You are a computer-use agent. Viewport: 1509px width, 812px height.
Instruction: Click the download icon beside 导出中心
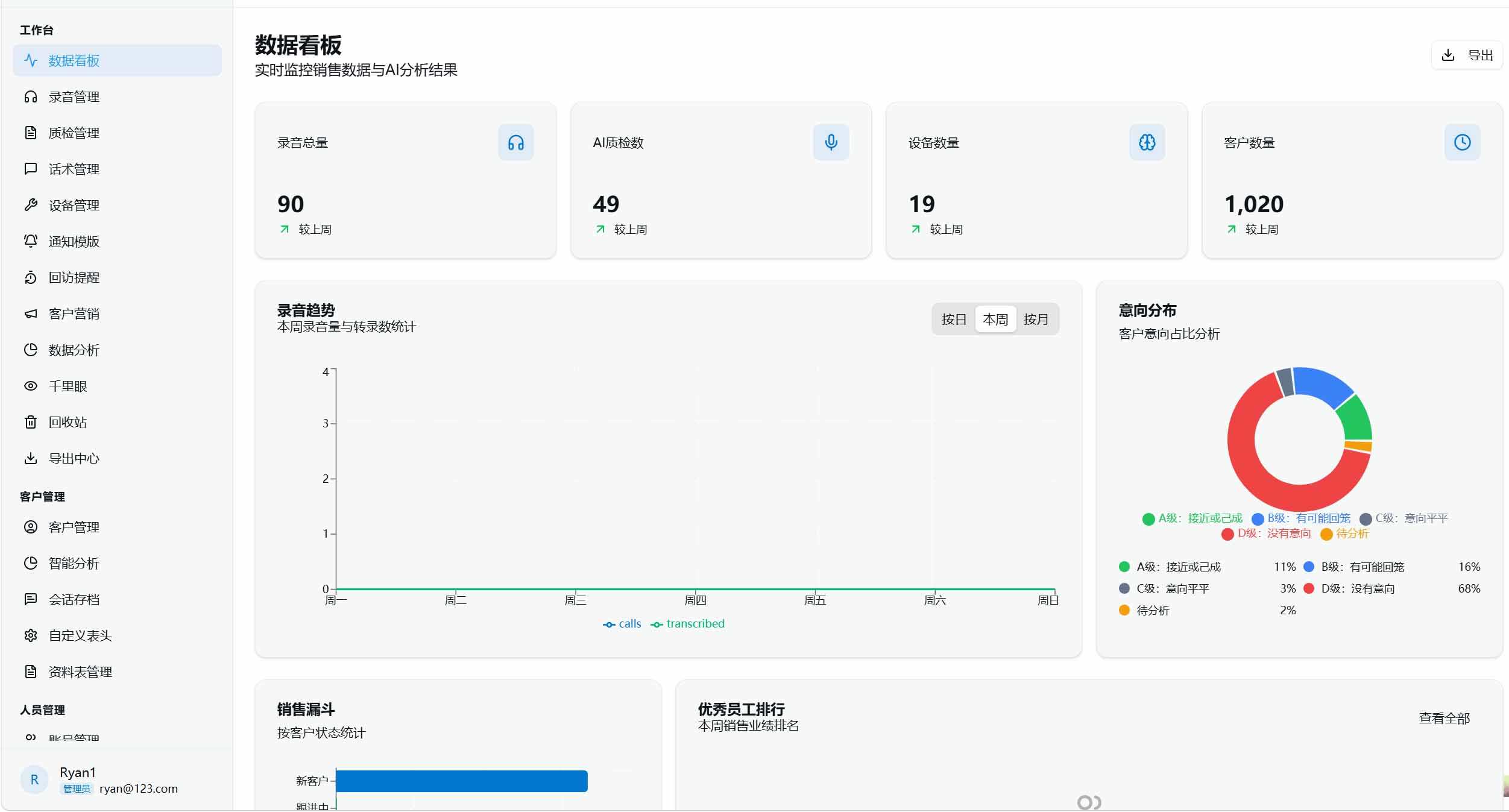pos(31,458)
